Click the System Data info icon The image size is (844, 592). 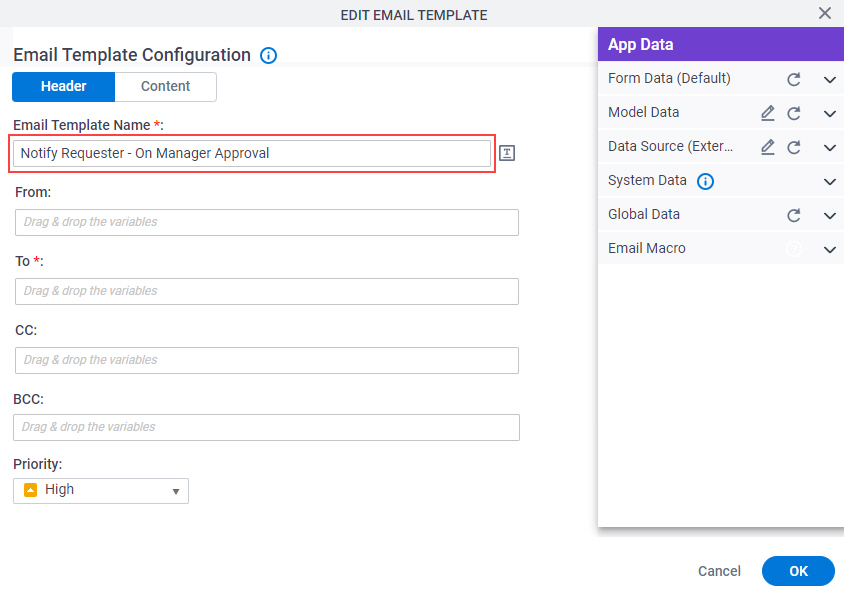(x=705, y=181)
